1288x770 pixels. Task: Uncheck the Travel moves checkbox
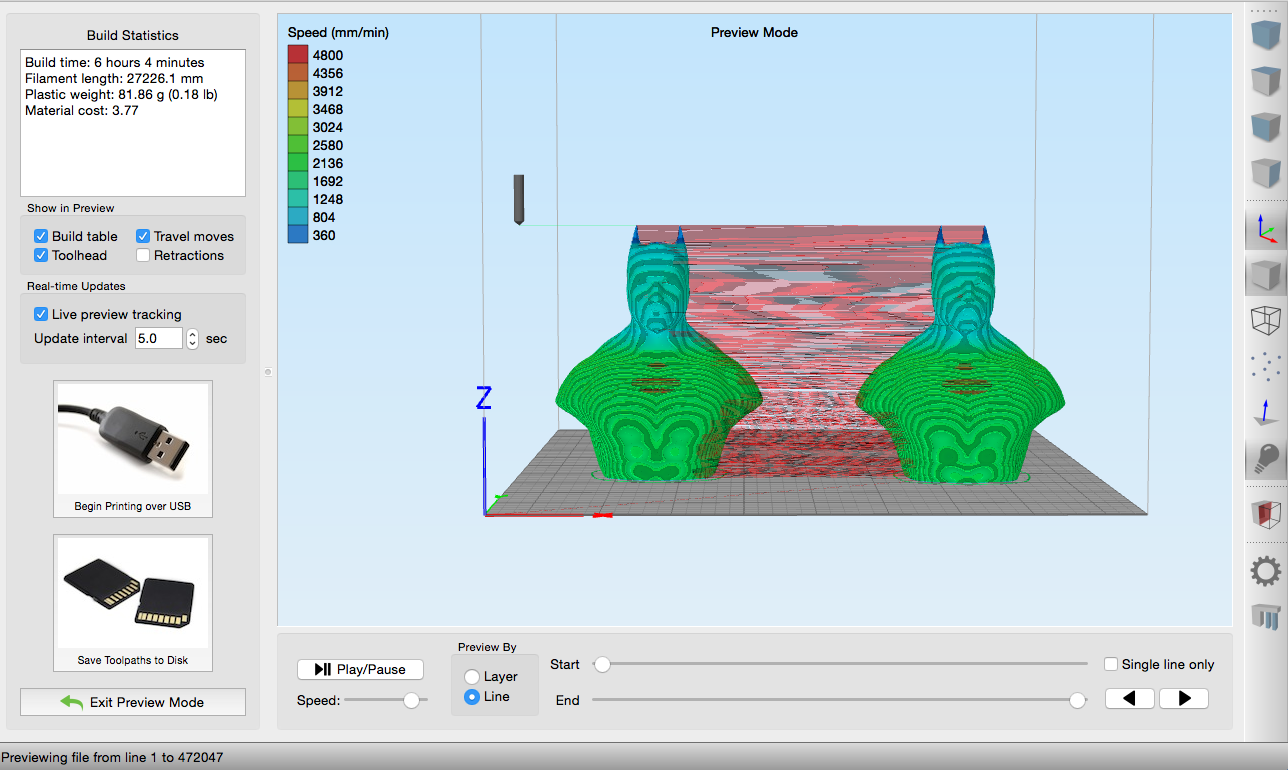143,236
